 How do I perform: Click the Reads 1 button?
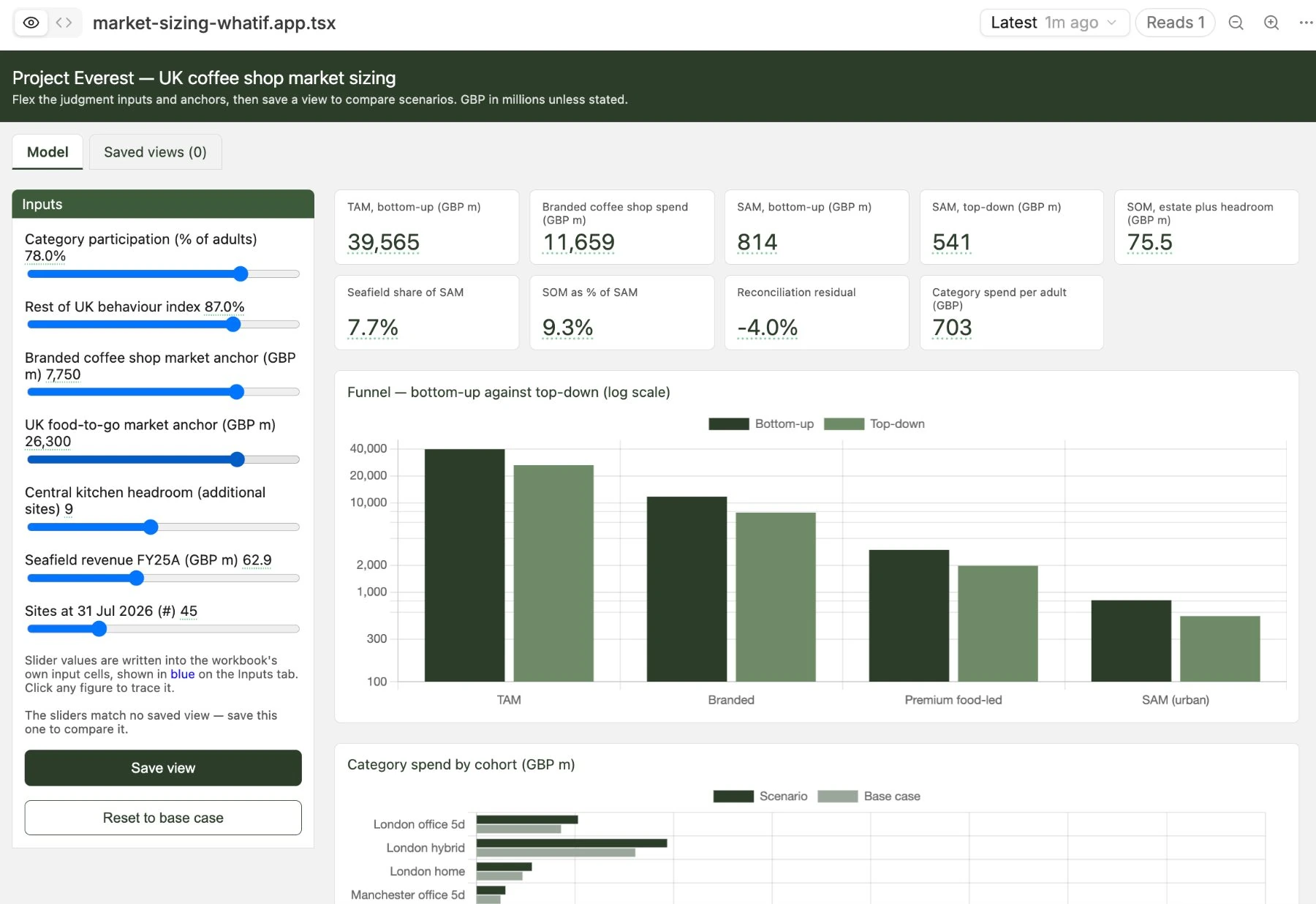click(1175, 23)
